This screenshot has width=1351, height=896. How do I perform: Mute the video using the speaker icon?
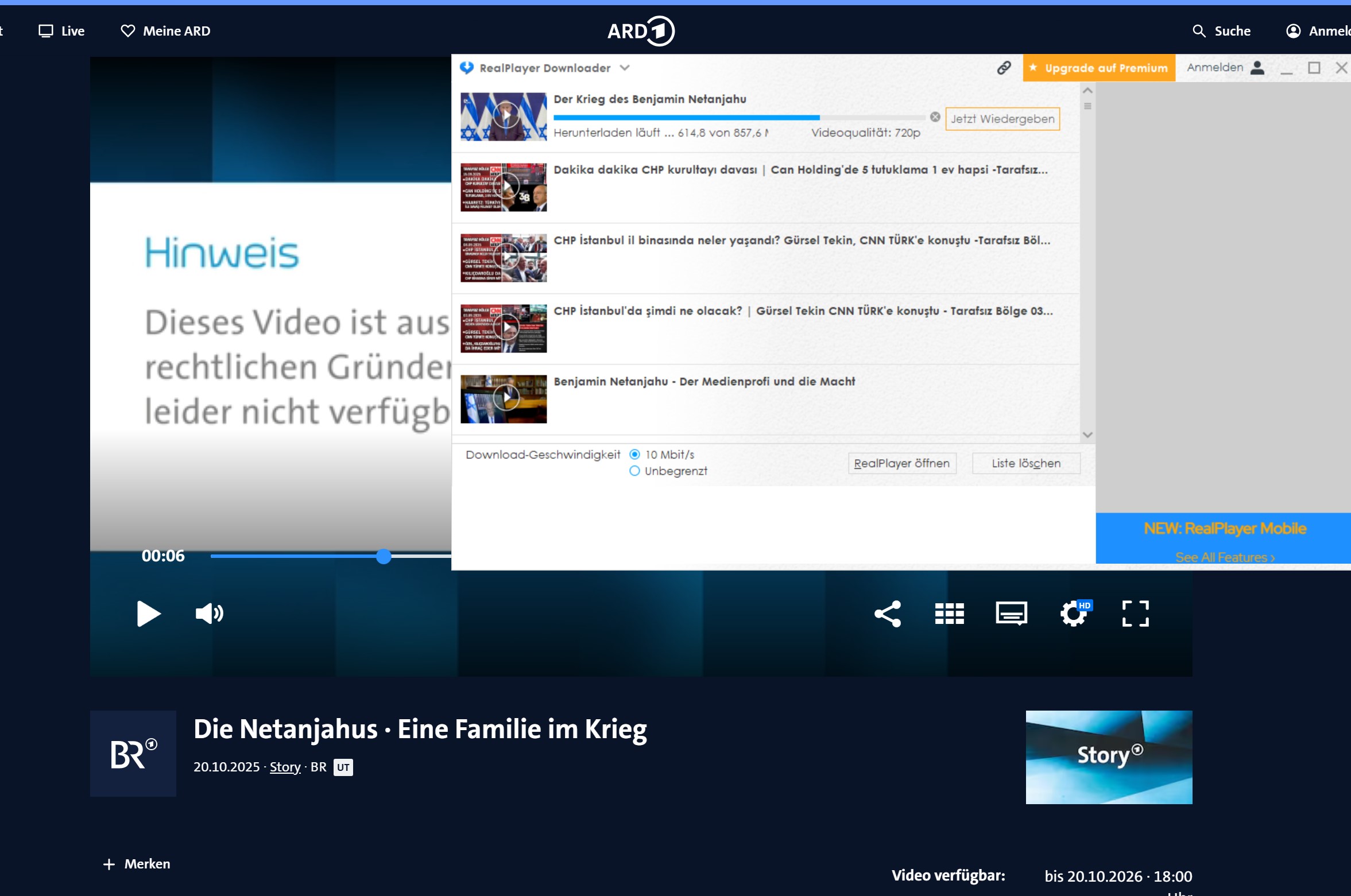(209, 614)
